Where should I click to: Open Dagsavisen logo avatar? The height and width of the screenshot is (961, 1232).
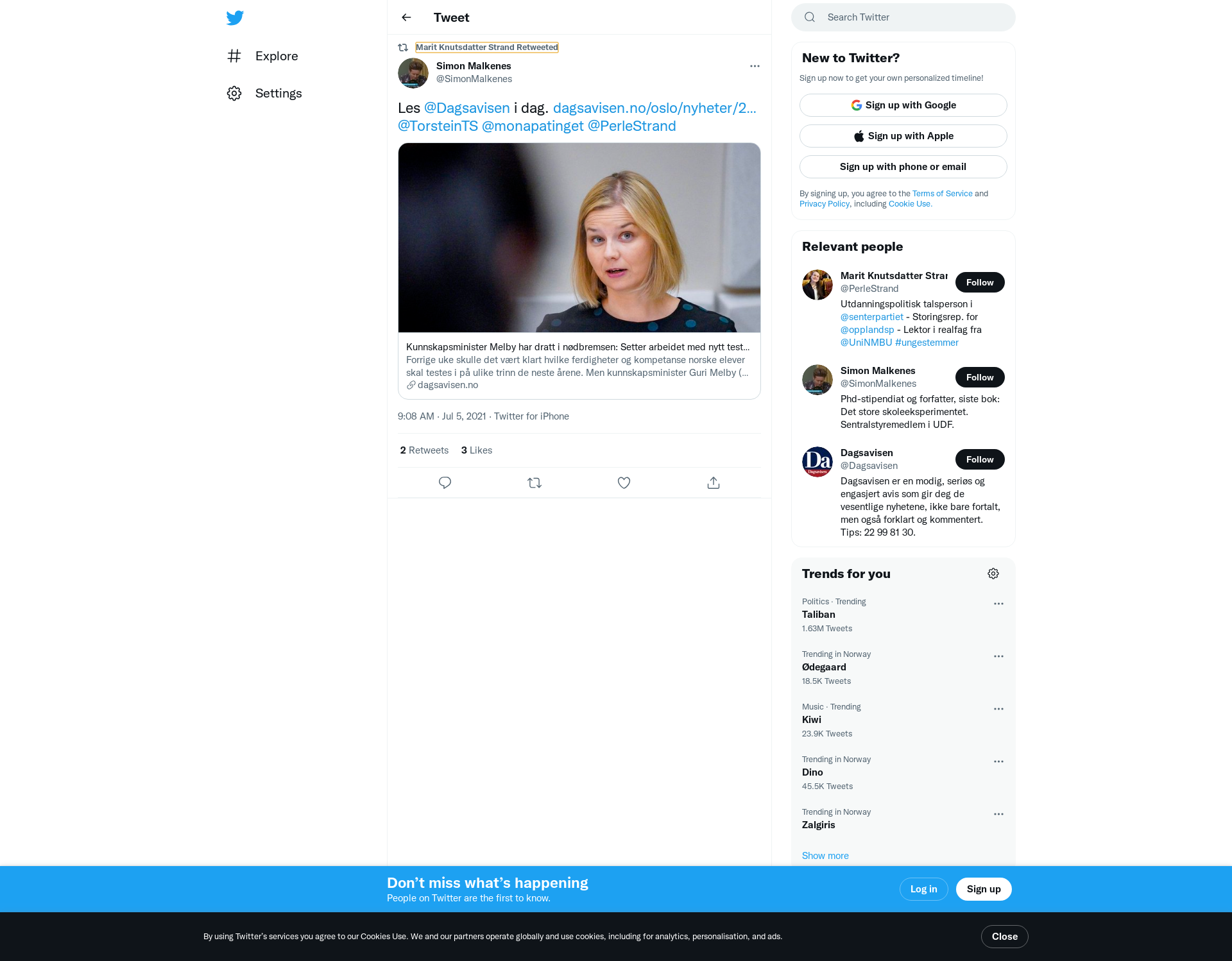pyautogui.click(x=817, y=462)
